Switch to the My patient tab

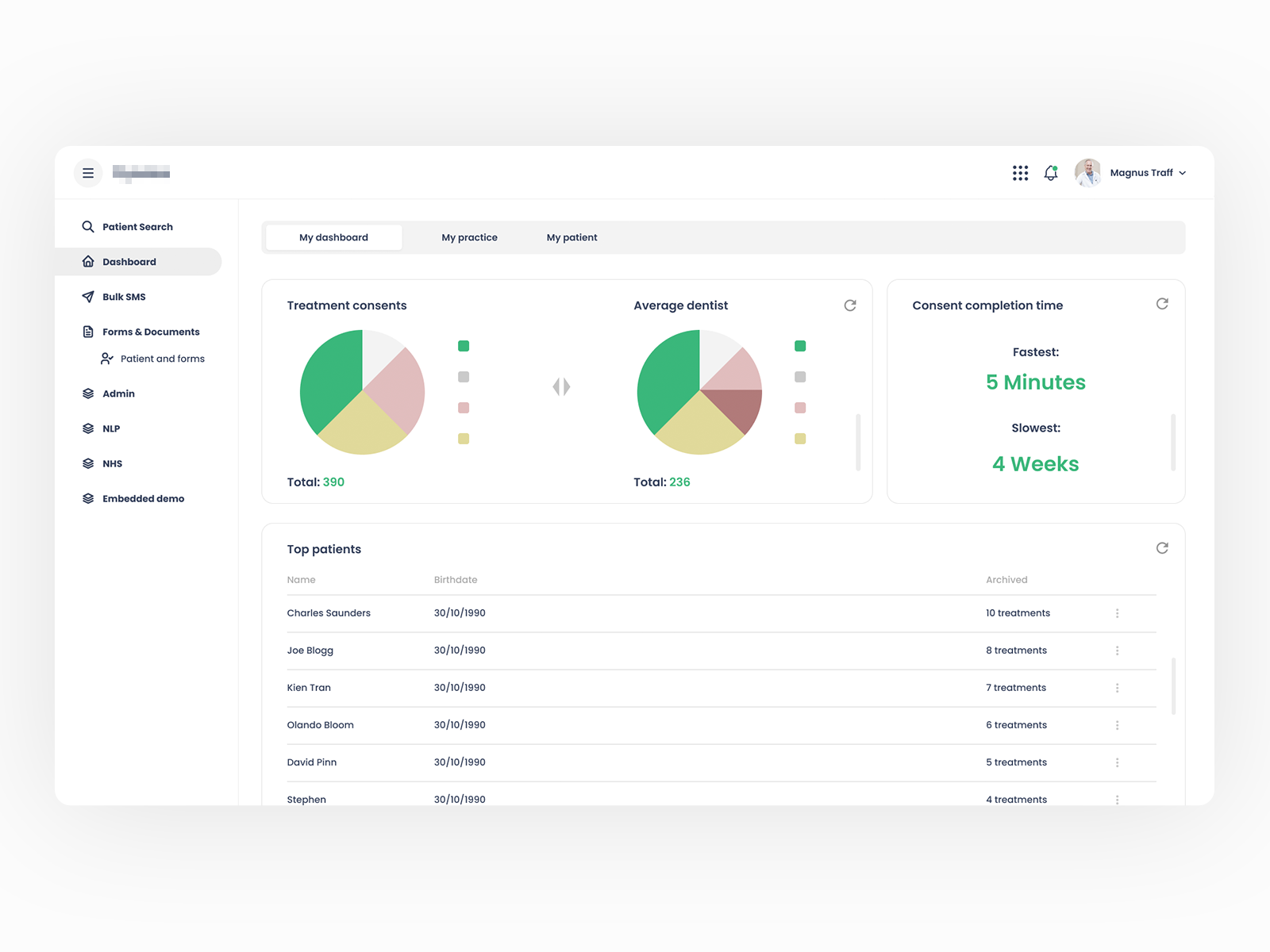tap(571, 236)
